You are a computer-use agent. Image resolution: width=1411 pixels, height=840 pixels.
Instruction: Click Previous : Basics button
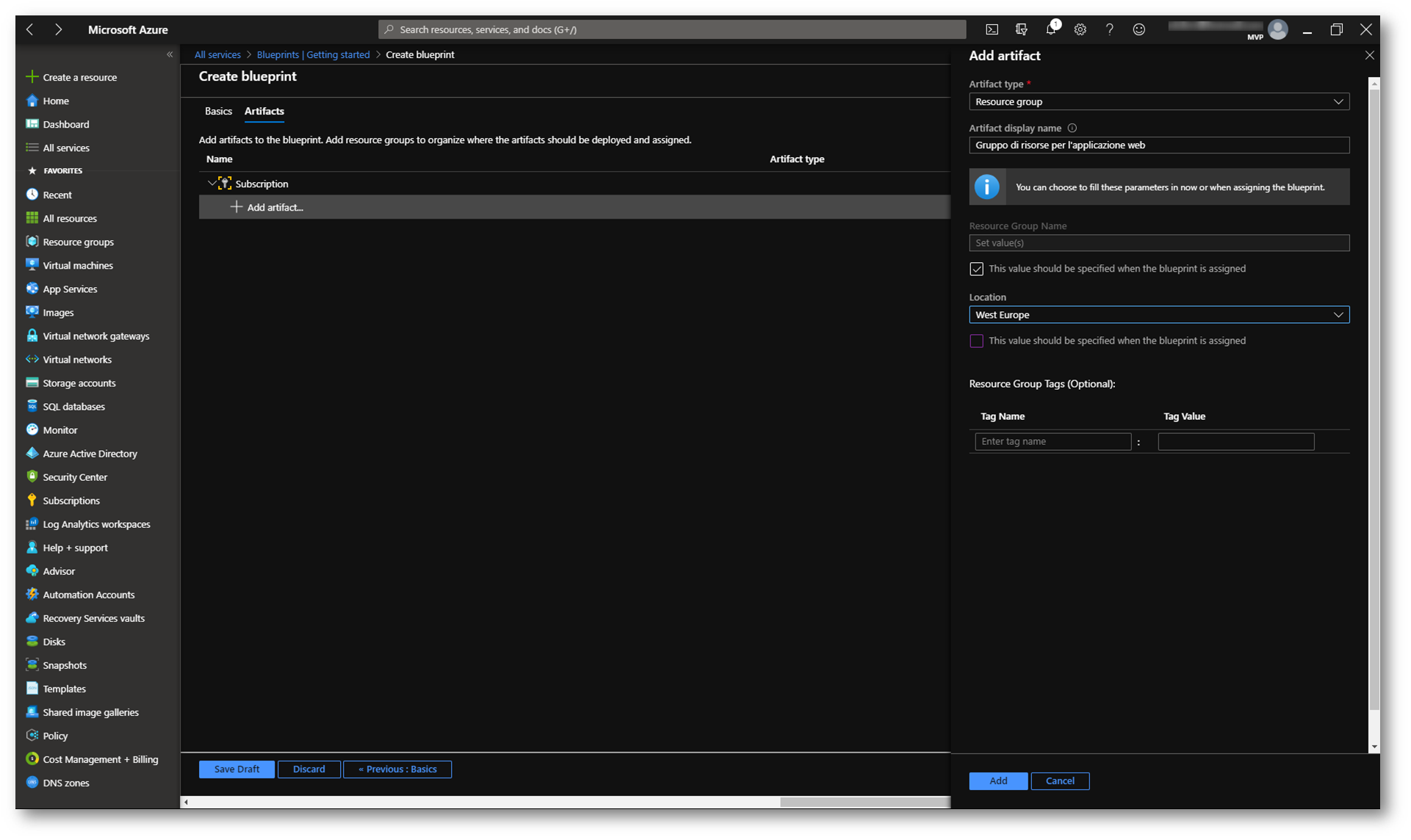tap(397, 769)
